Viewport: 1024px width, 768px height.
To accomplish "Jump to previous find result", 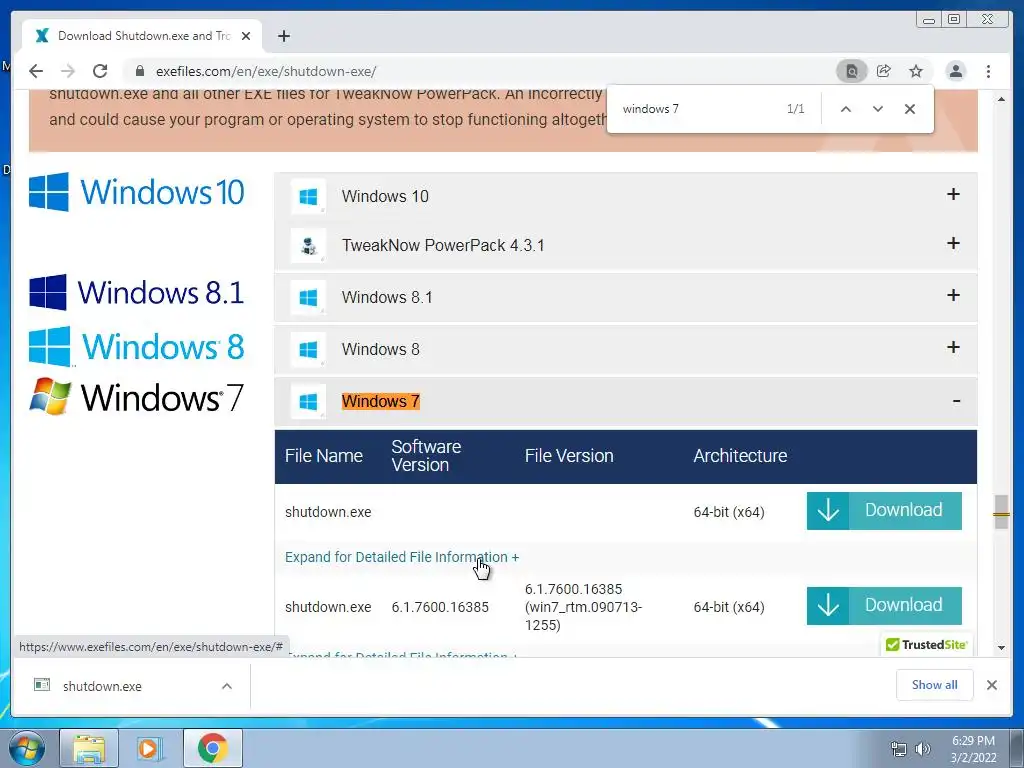I will pos(846,109).
